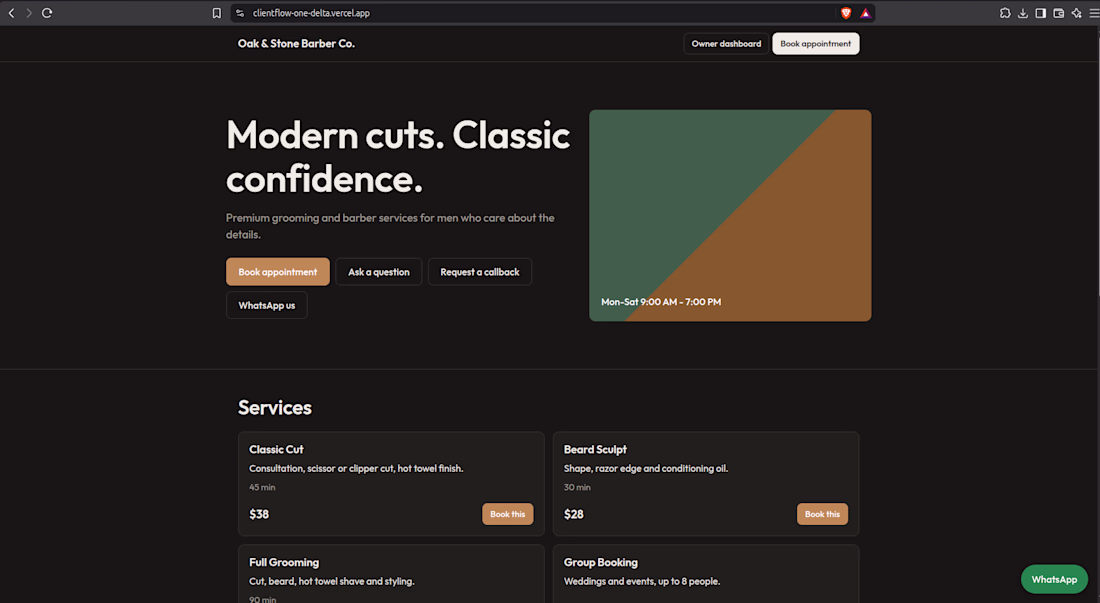Book the Classic Cut service
The image size is (1100, 603).
(x=507, y=514)
